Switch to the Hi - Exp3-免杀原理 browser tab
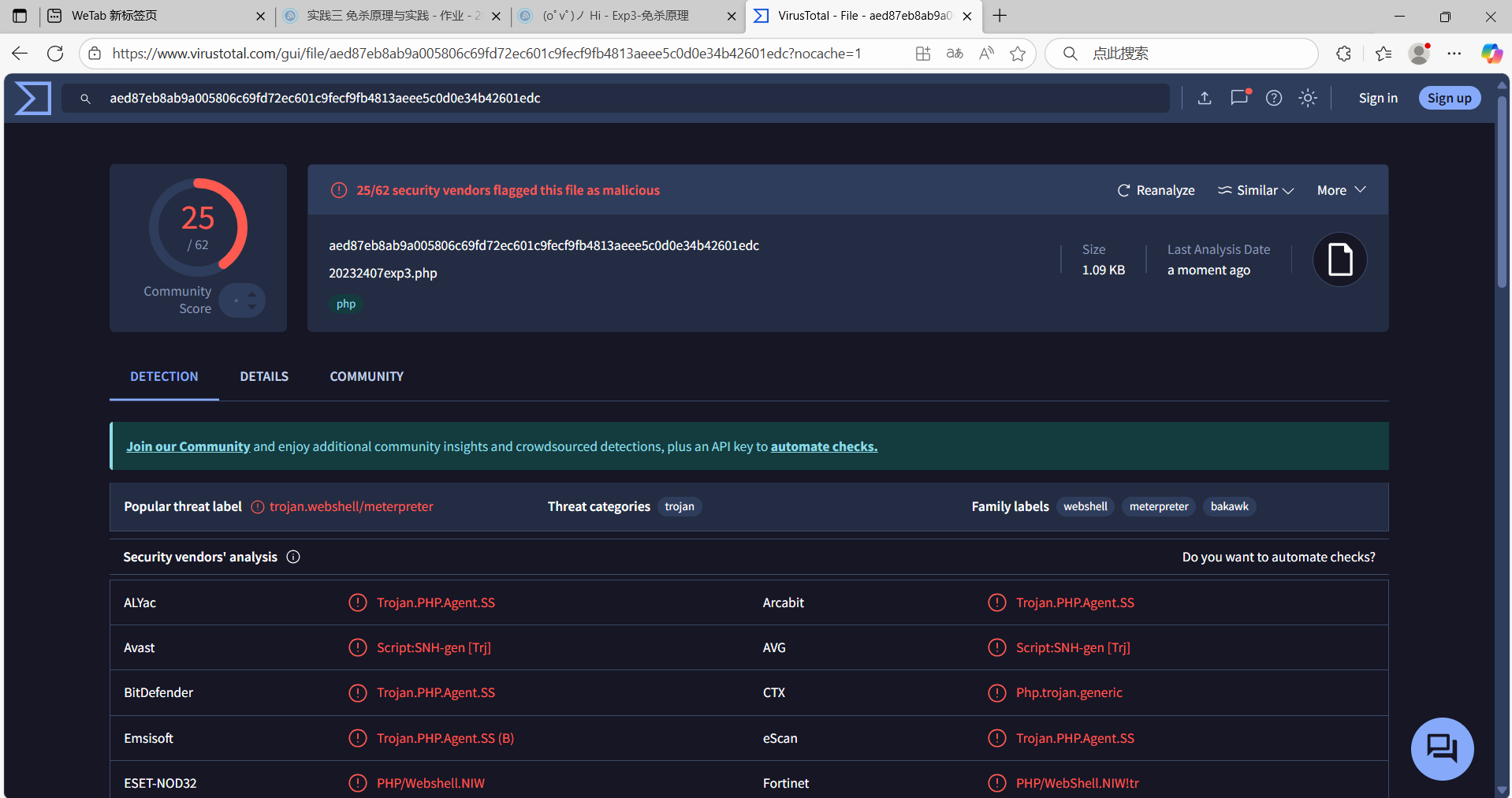Viewport: 1512px width, 798px height. pyautogui.click(x=628, y=16)
